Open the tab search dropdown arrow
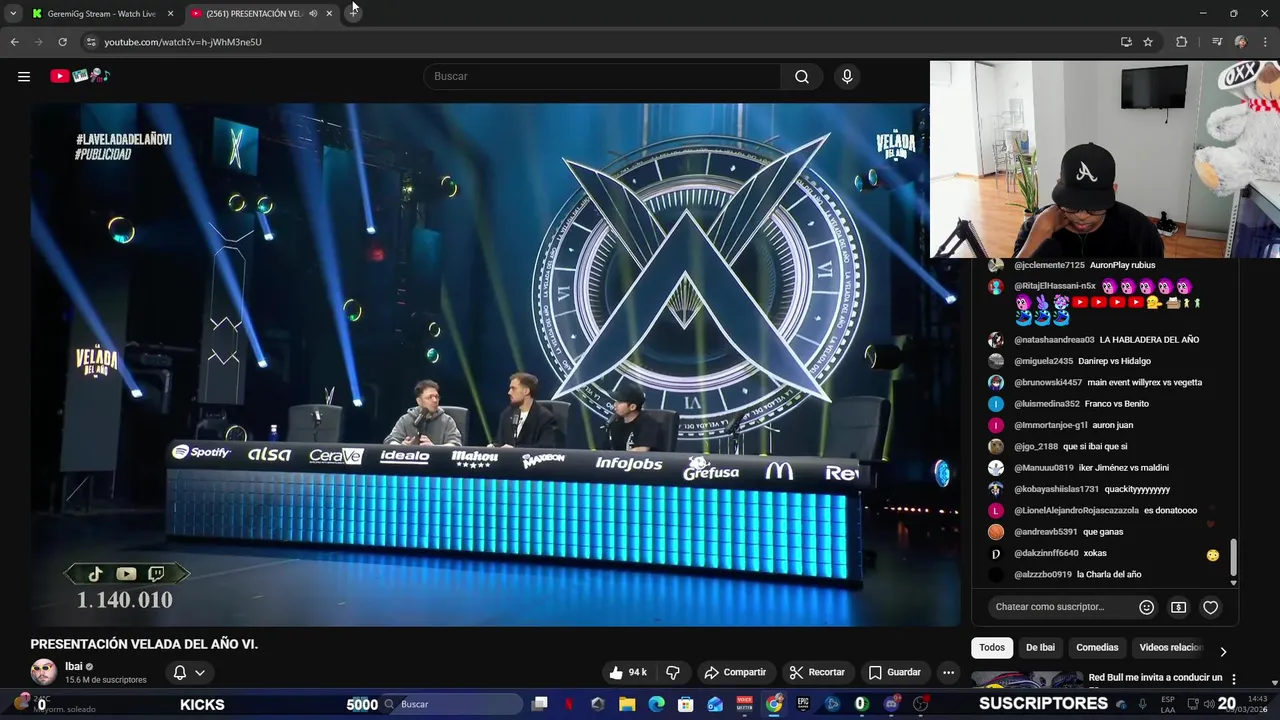Screen dimensions: 1280x720 [x=13, y=13]
